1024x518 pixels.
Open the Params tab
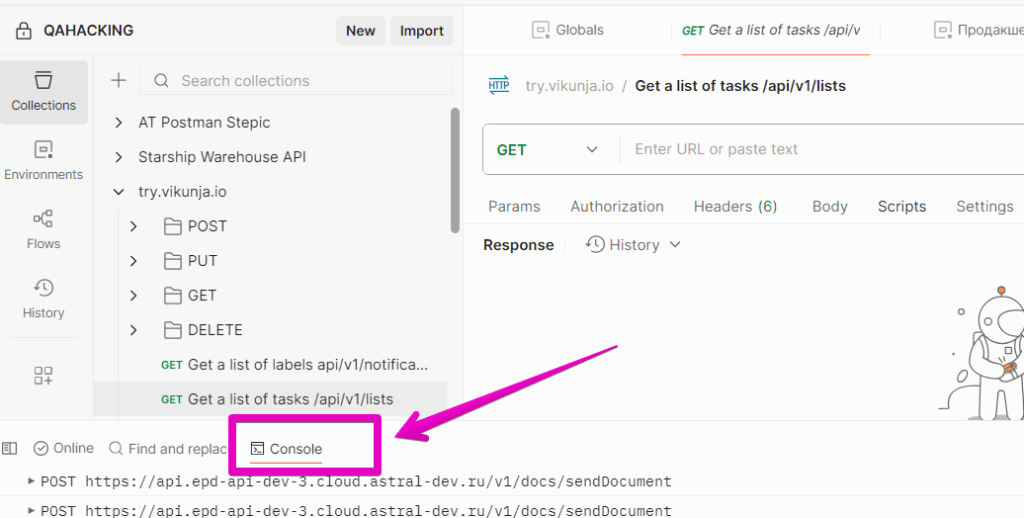pyautogui.click(x=514, y=206)
